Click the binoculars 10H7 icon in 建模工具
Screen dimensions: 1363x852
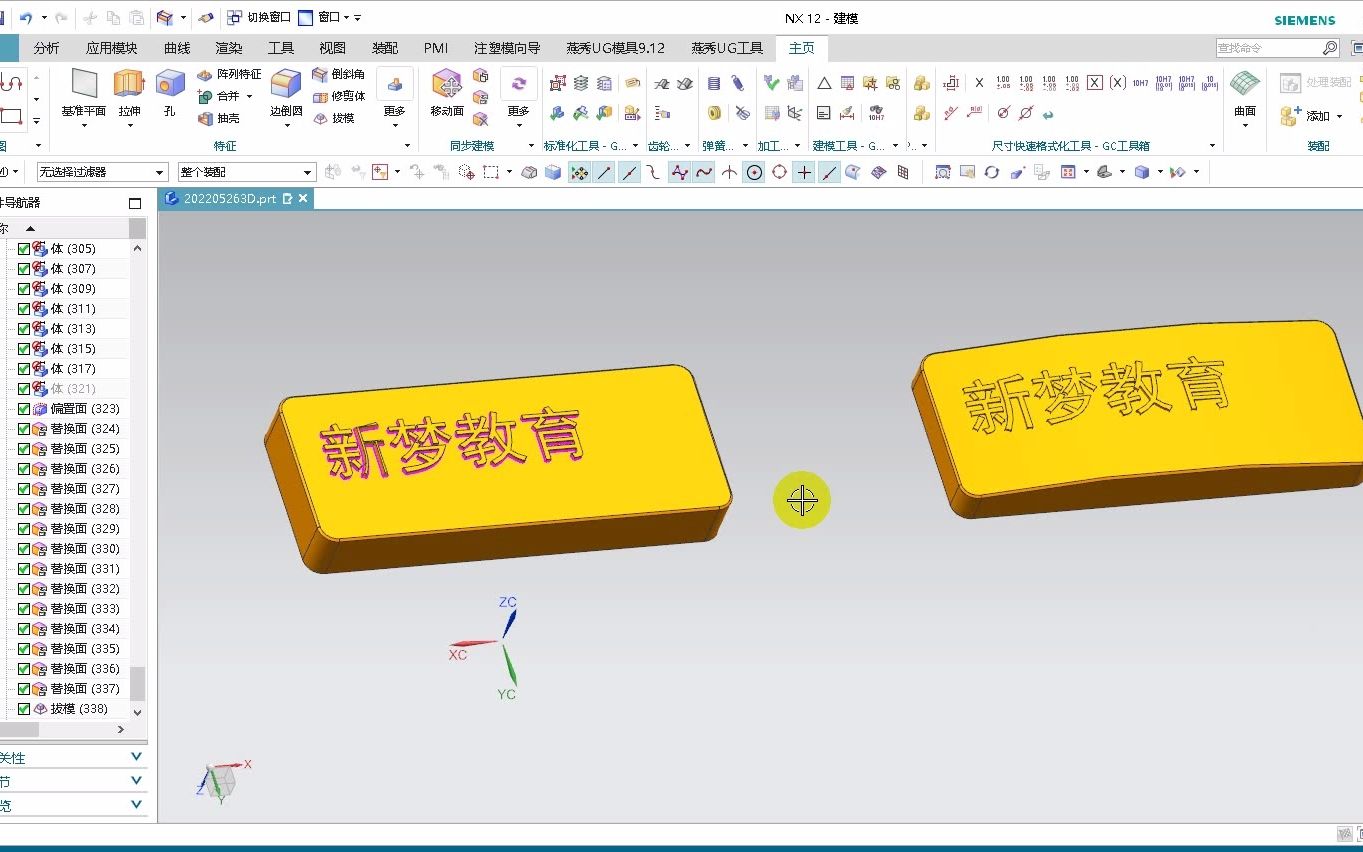tap(876, 113)
